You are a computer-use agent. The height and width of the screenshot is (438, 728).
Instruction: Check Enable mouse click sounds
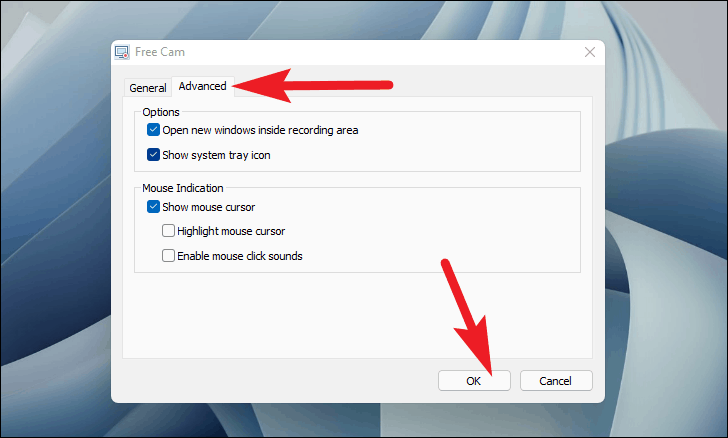click(168, 256)
